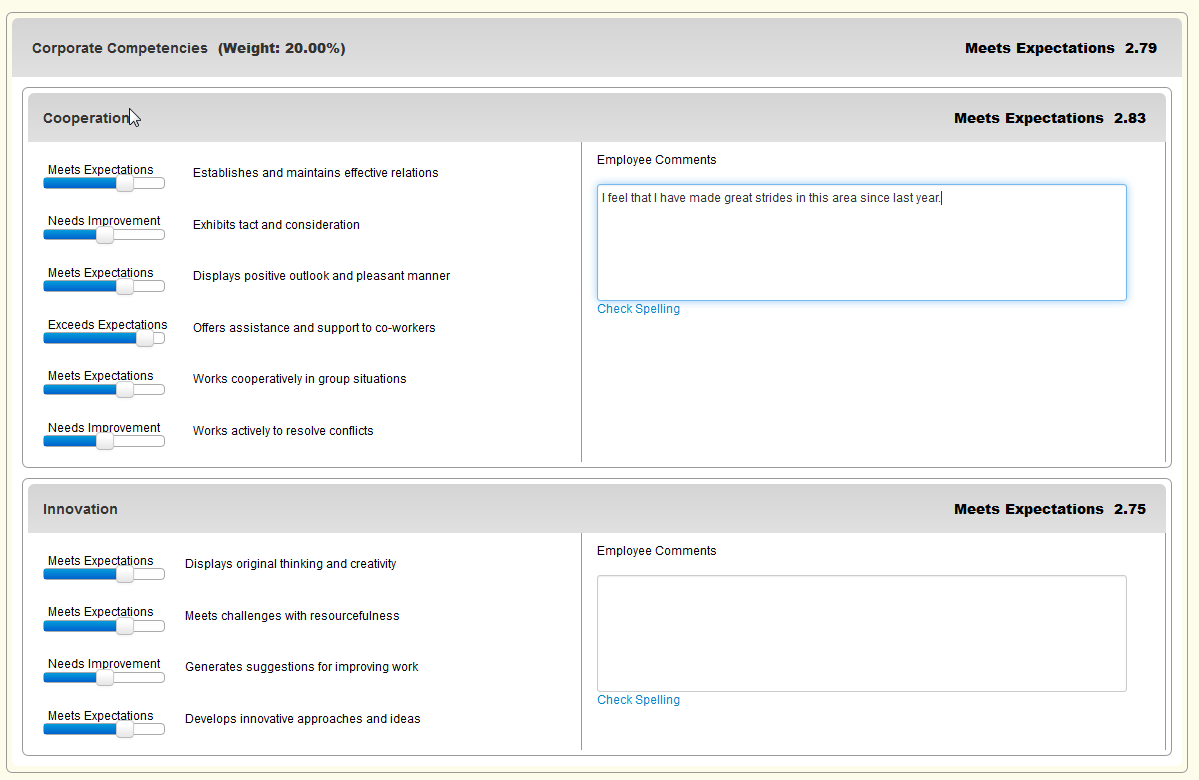Click the Innovation score 2.75
This screenshot has width=1199, height=780.
pos(1130,509)
